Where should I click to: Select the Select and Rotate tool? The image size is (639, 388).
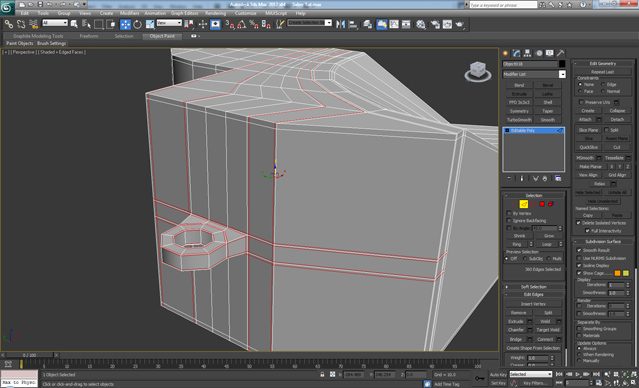point(138,24)
